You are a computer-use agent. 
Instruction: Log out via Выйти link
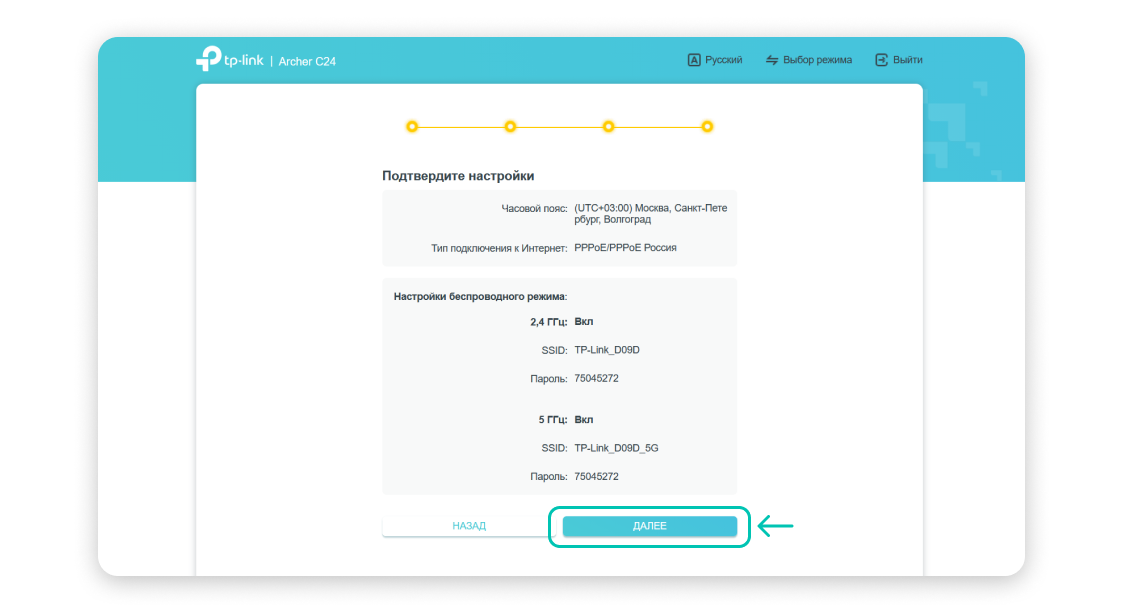pyautogui.click(x=899, y=60)
